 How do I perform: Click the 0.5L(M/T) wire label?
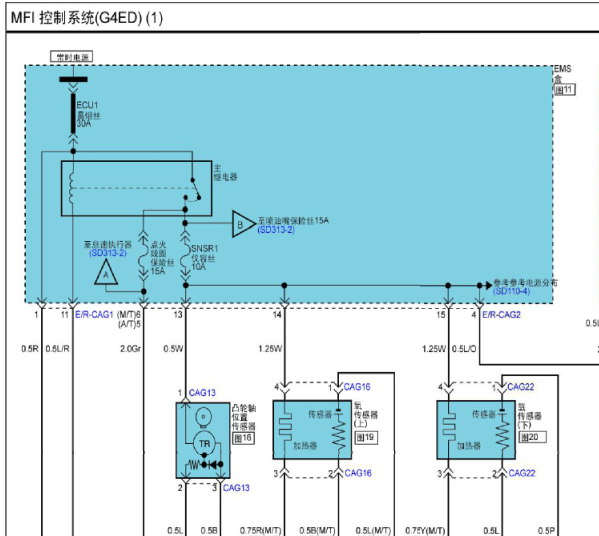click(x=373, y=531)
